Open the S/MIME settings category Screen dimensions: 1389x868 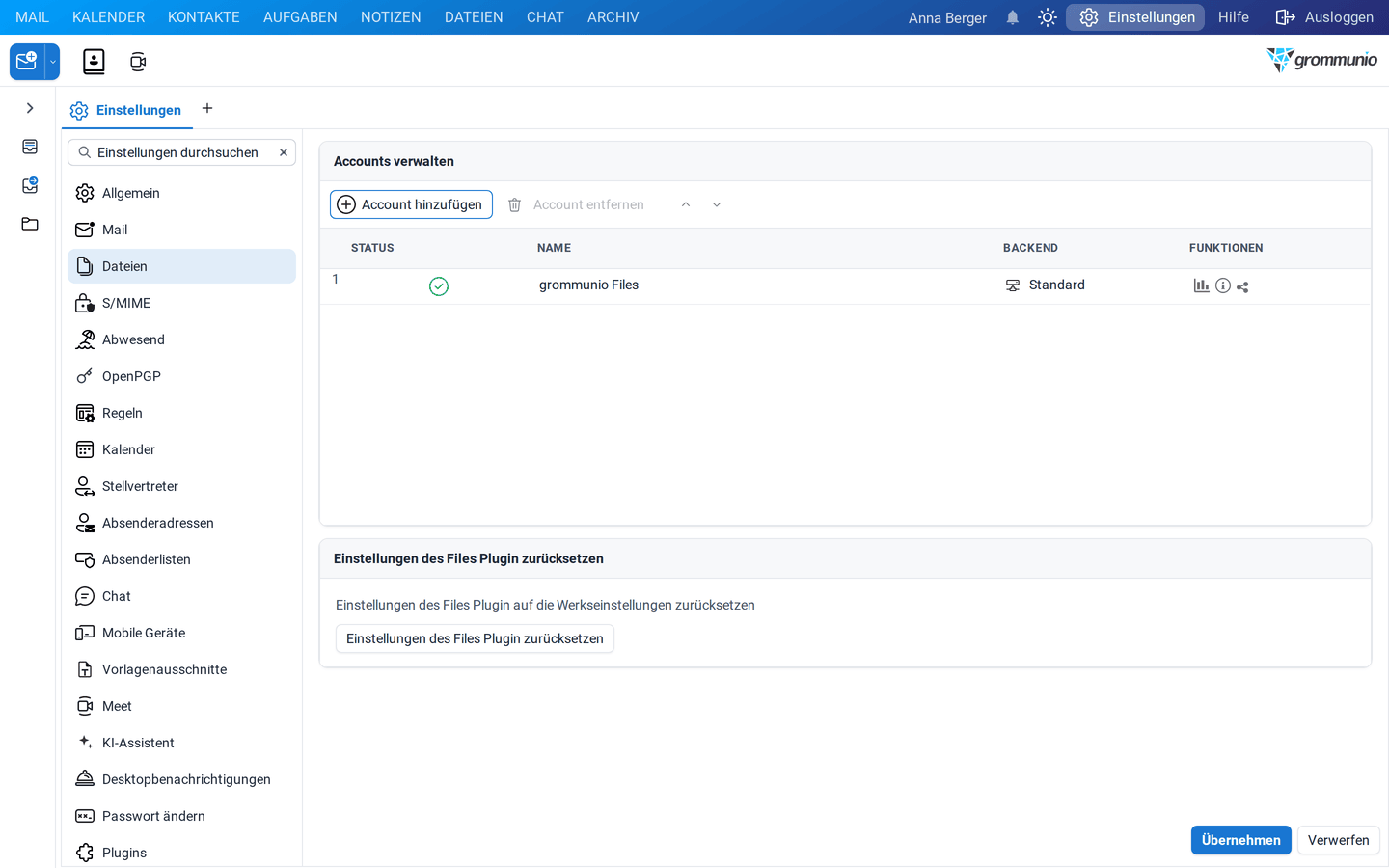[181, 303]
